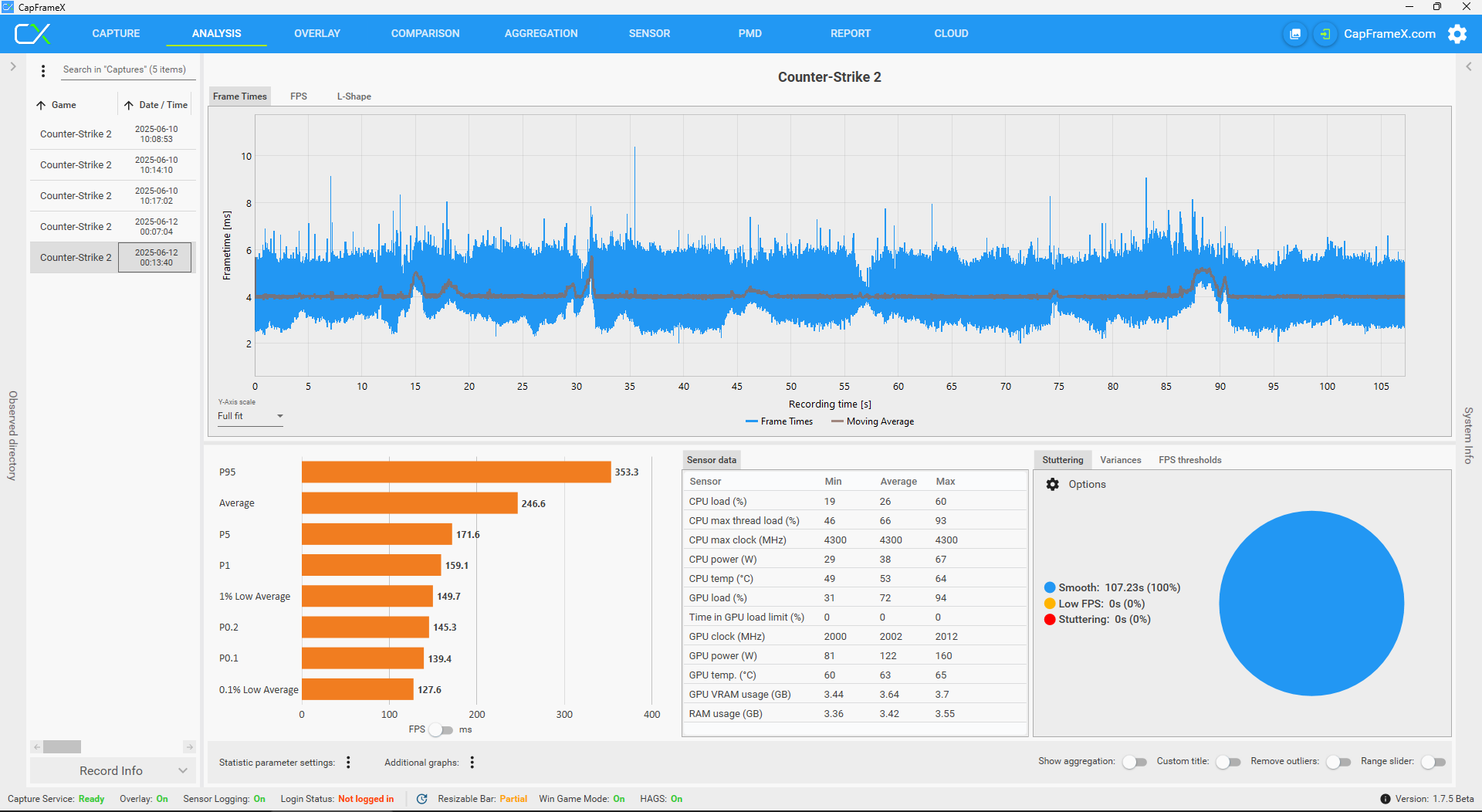Image resolution: width=1482 pixels, height=812 pixels.
Task: Open the FPS thresholds tab
Action: [x=1189, y=460]
